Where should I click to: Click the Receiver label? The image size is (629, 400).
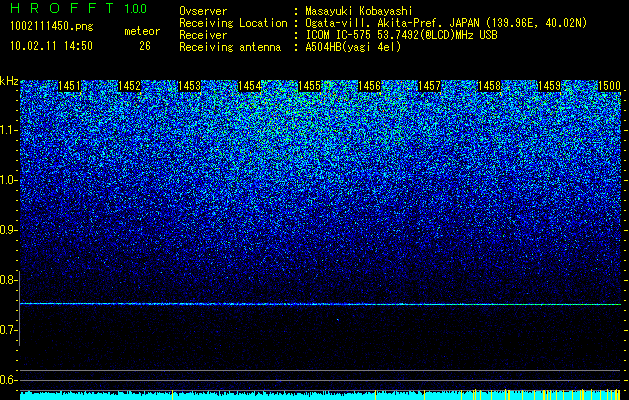coord(203,35)
